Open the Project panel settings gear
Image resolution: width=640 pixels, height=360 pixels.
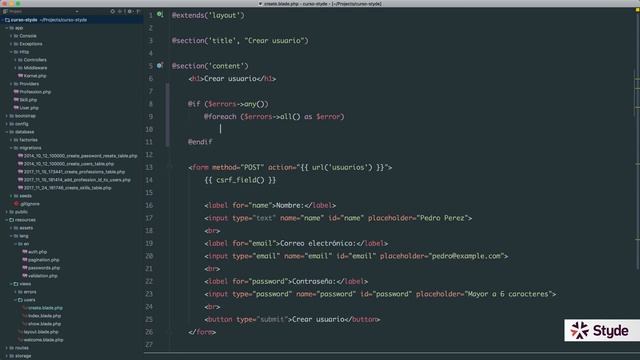129,11
